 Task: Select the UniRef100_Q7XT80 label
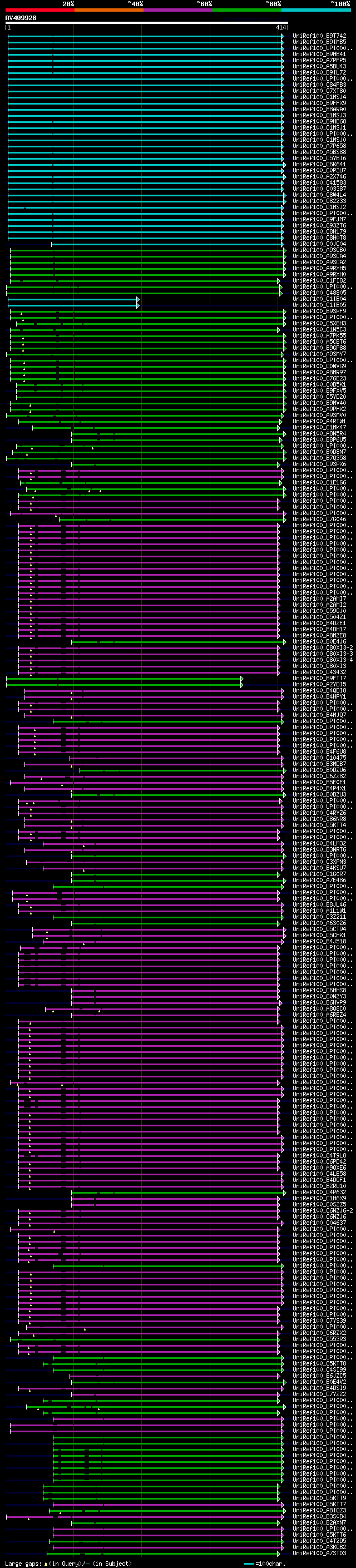[319, 91]
